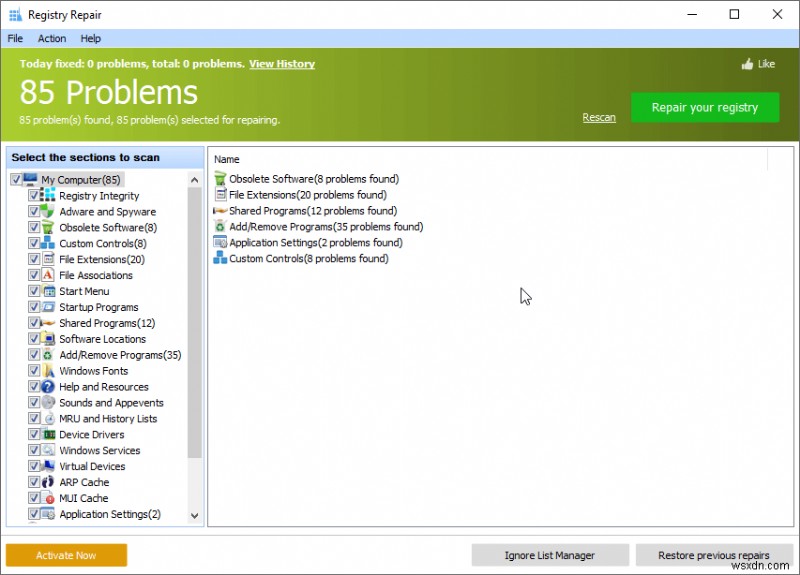Toggle the Adware and Spyware checkbox
The height and width of the screenshot is (575, 800).
(34, 211)
